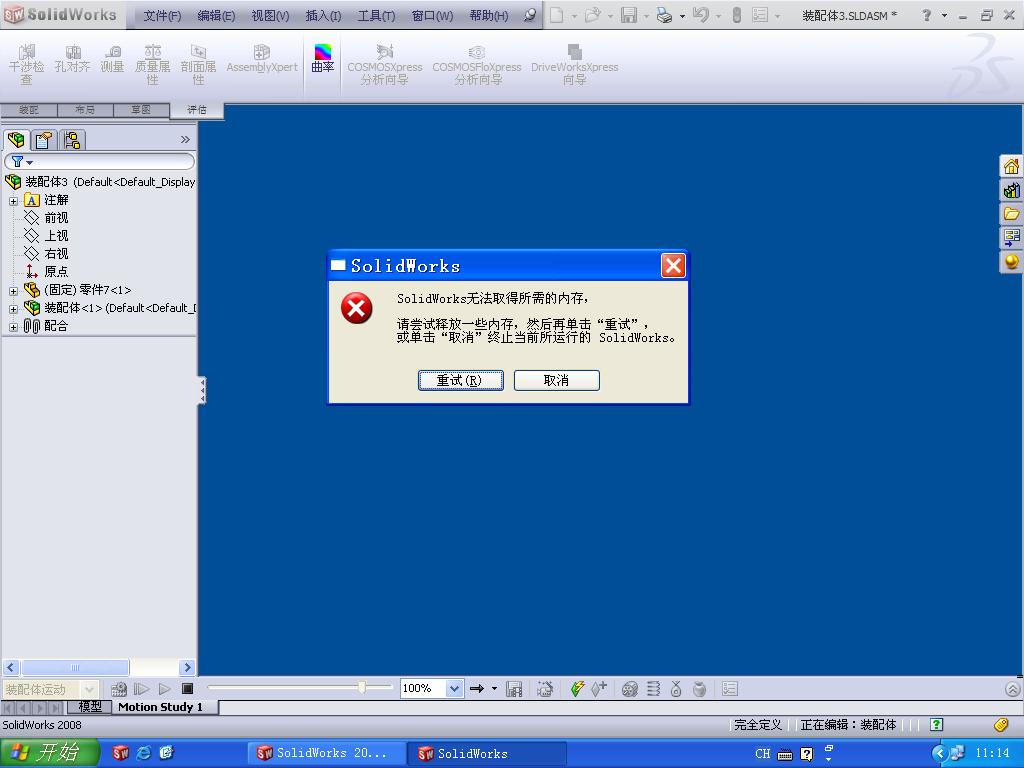
Task: Select the 原点 origin in tree
Action: 56,272
